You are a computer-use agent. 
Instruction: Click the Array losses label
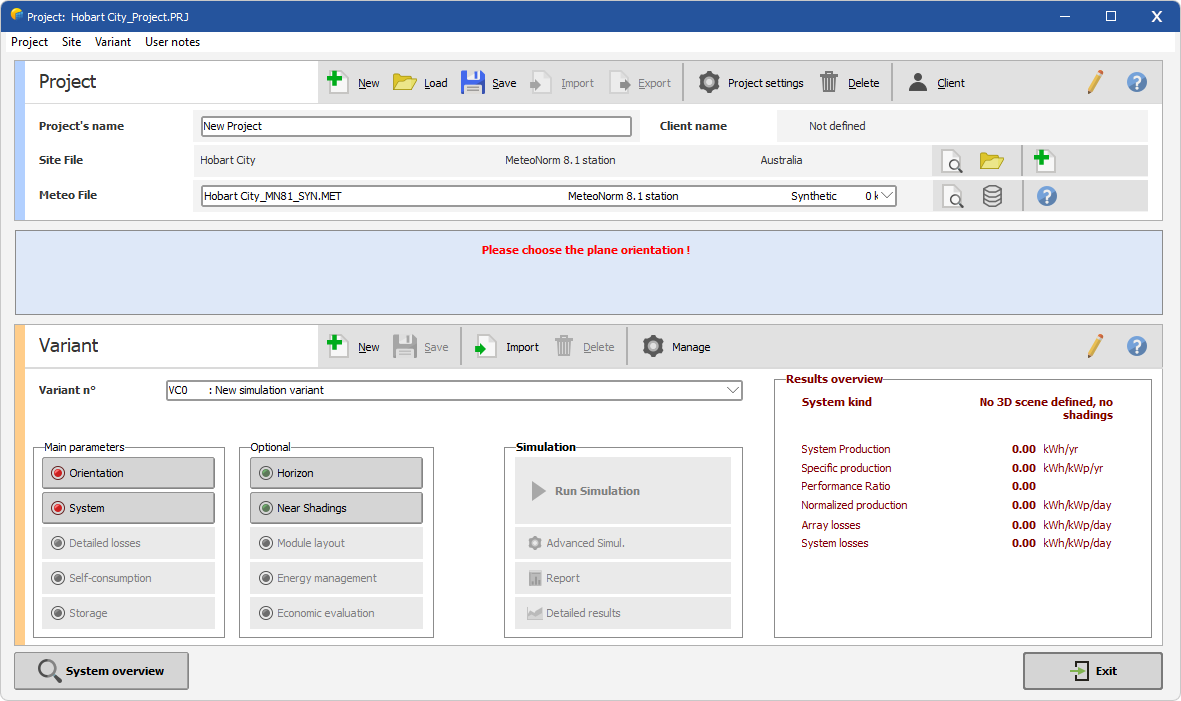tap(830, 525)
